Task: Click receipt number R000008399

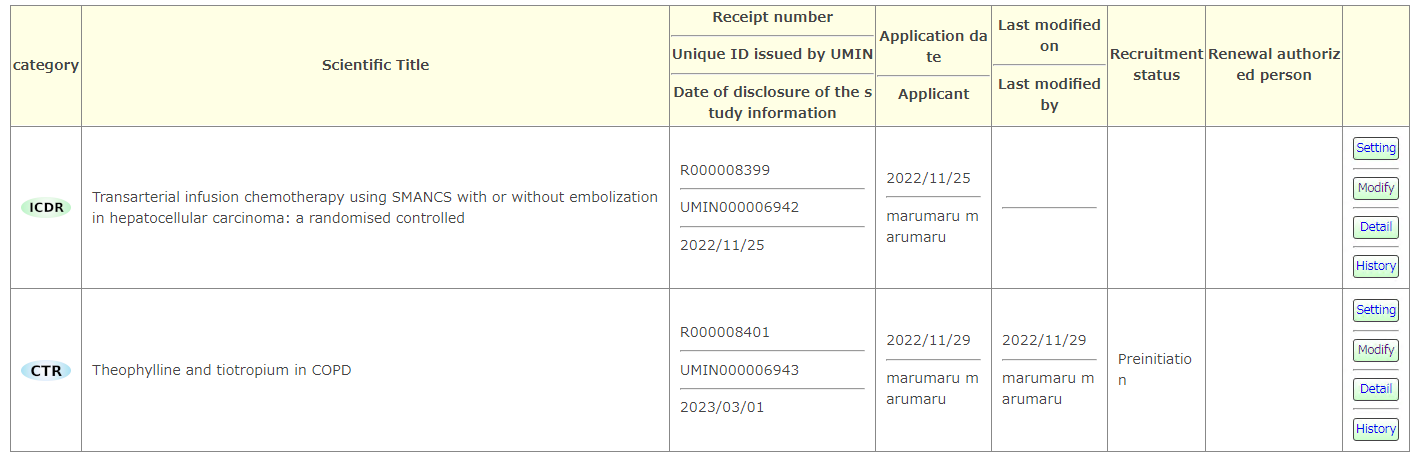Action: coord(725,170)
